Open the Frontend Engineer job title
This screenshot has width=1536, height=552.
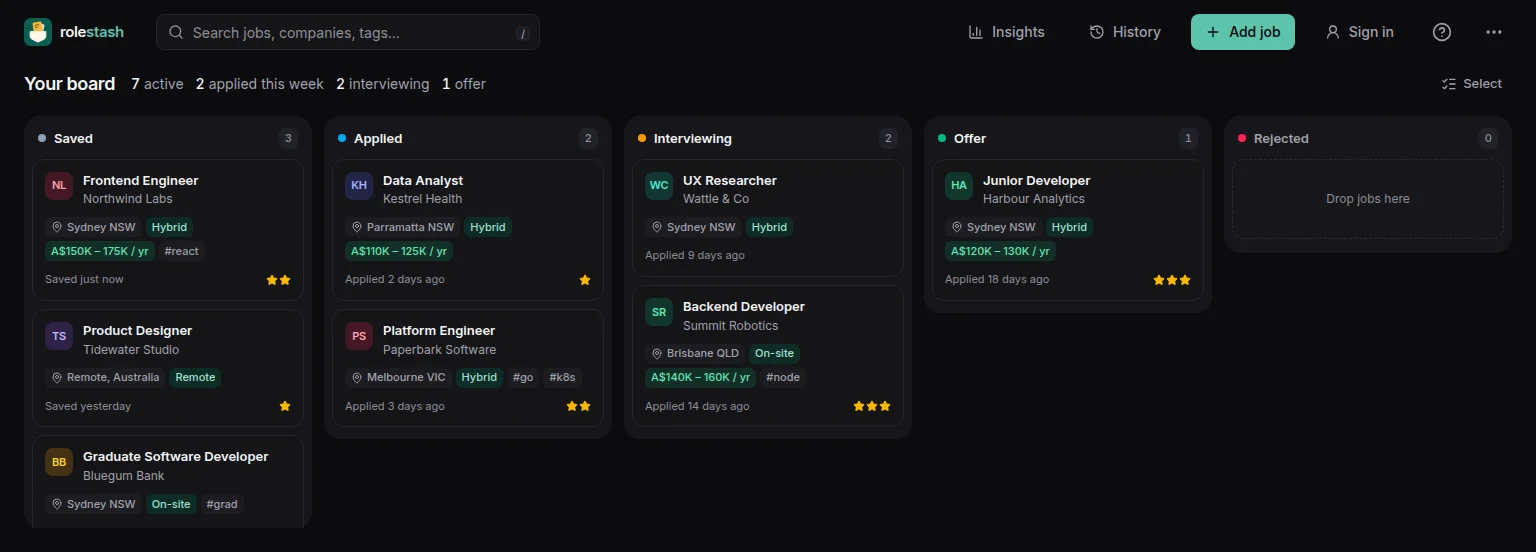141,181
